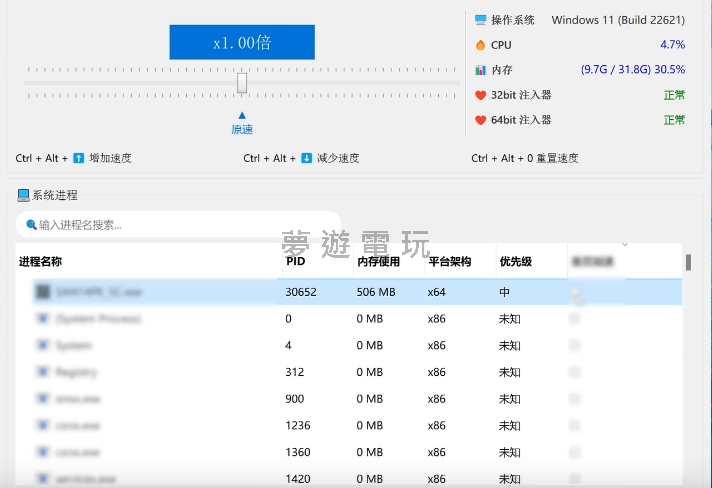This screenshot has height=488, width=712.
Task: Click the speed slider thumb
Action: click(x=242, y=83)
